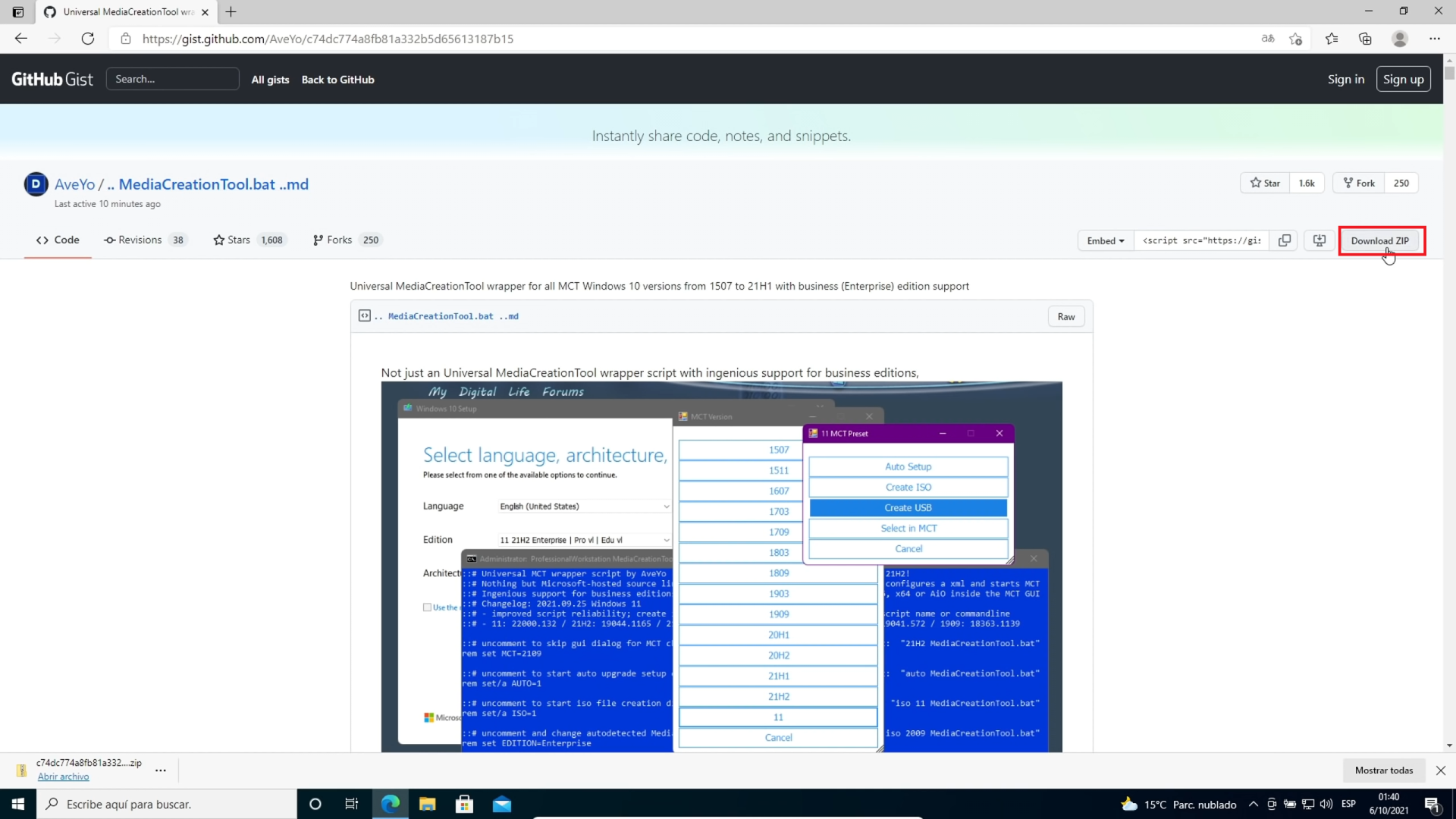Viewport: 1456px width, 819px height.
Task: Open download item options menu
Action: 161,770
